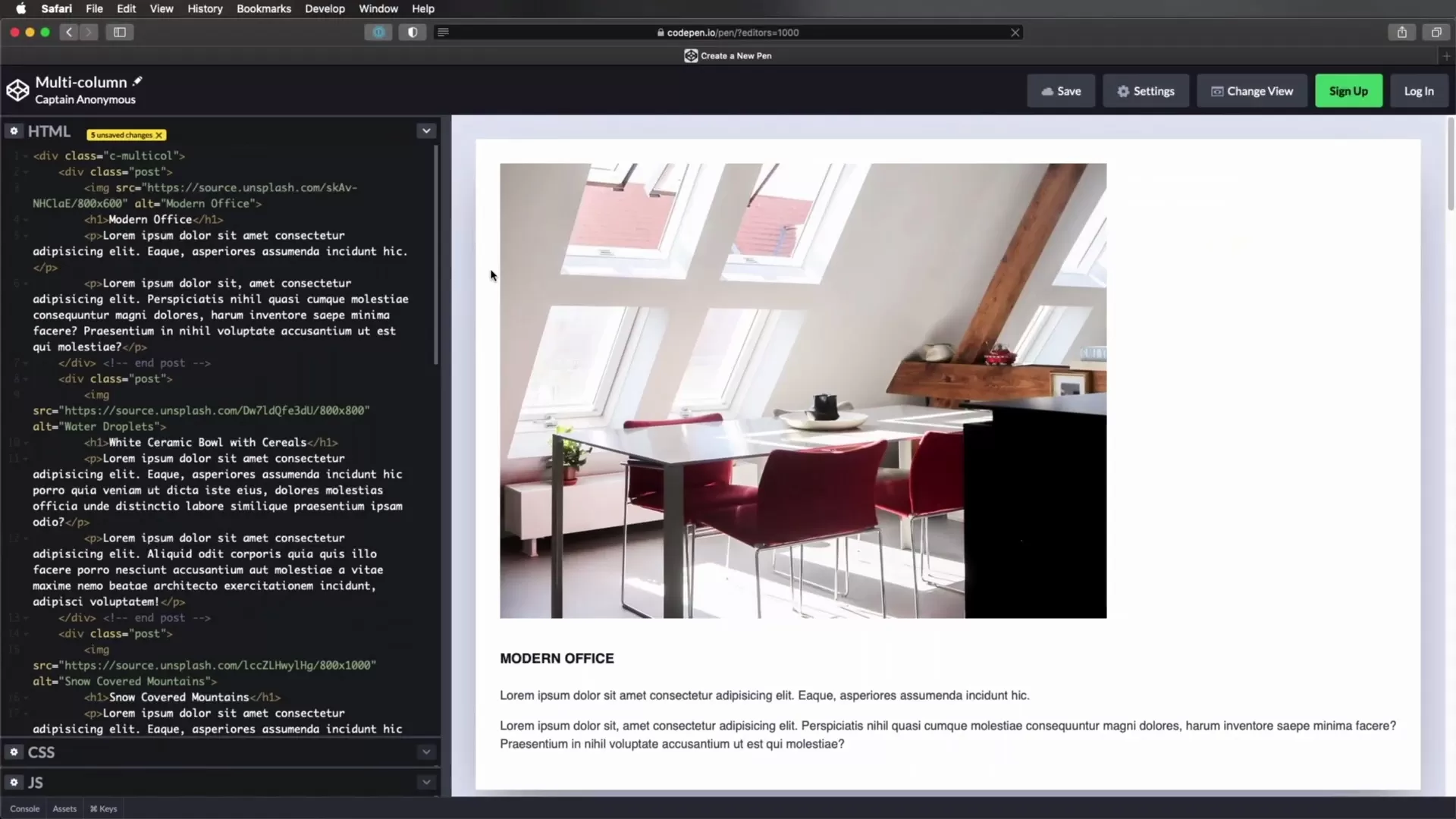Open the Safari sidebar icon

[120, 33]
